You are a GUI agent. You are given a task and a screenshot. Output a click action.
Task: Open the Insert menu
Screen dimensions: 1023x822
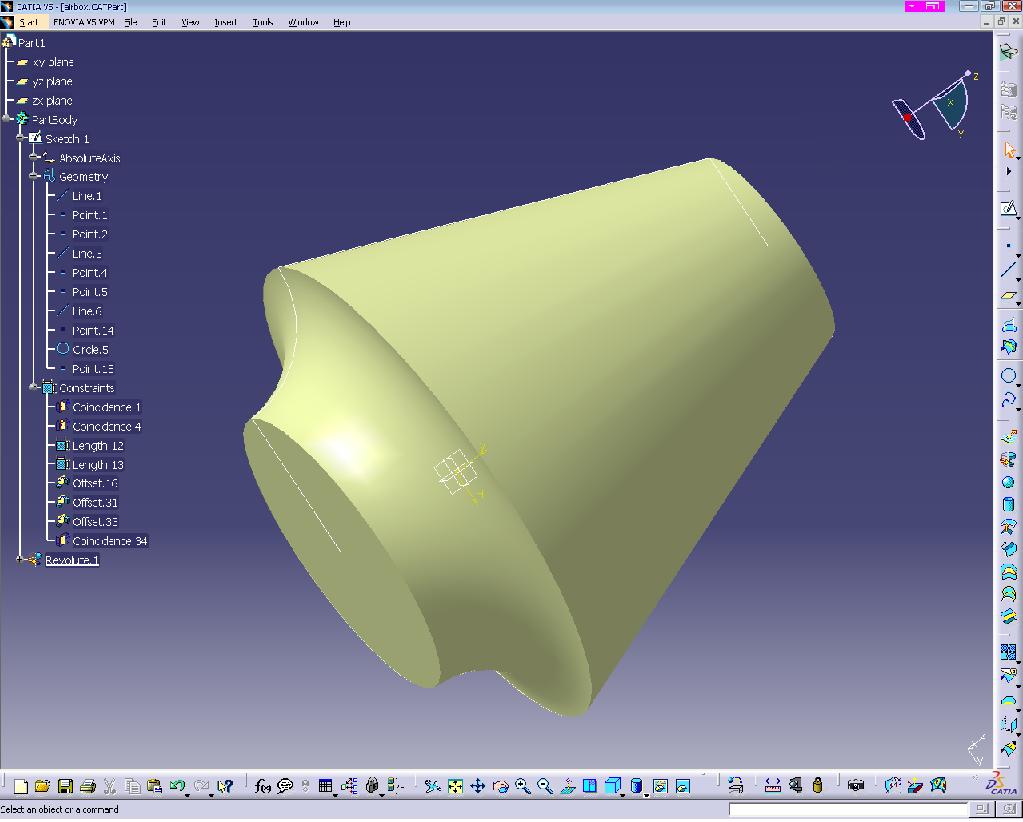[225, 22]
